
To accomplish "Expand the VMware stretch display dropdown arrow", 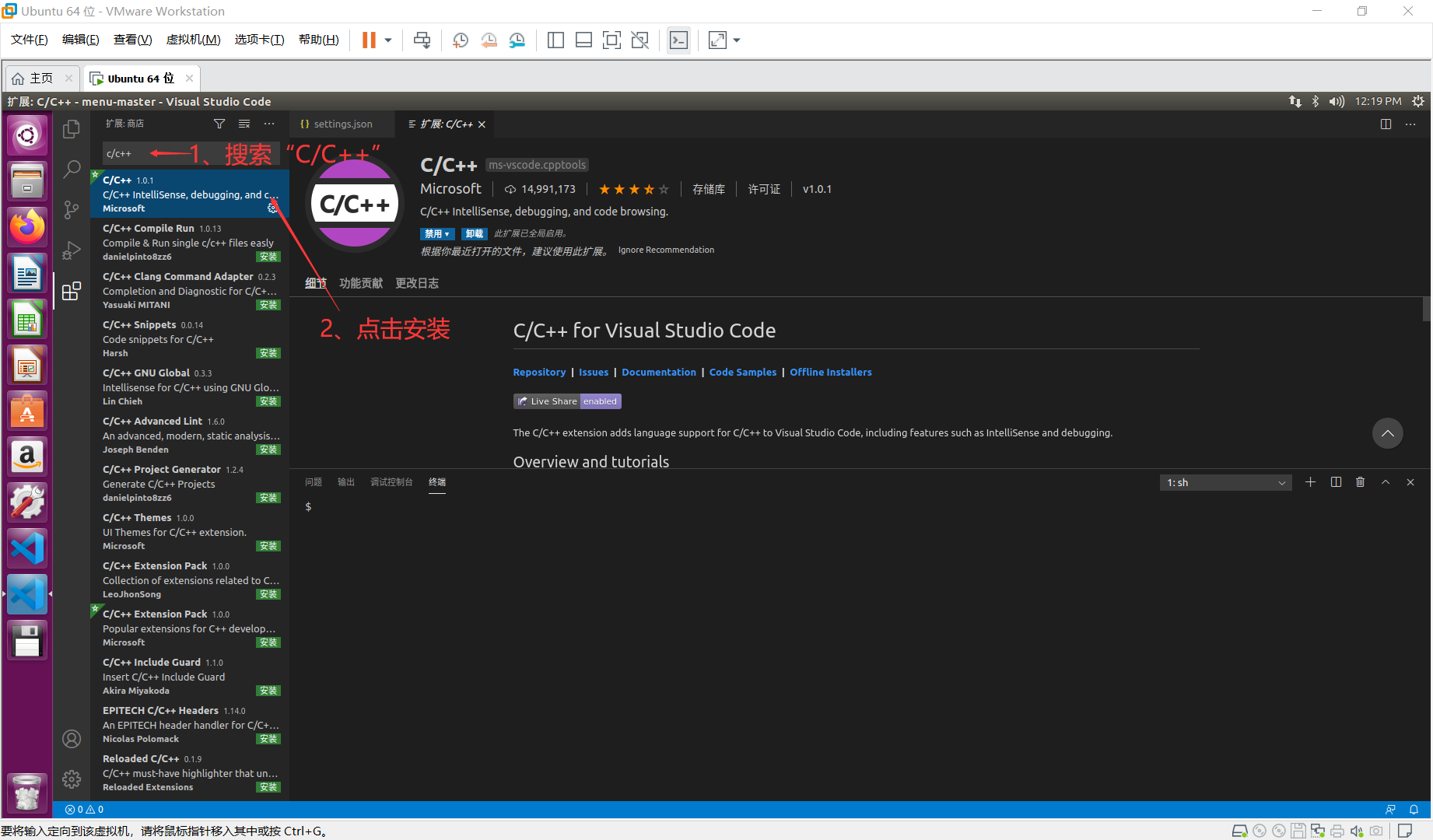I will coord(737,40).
